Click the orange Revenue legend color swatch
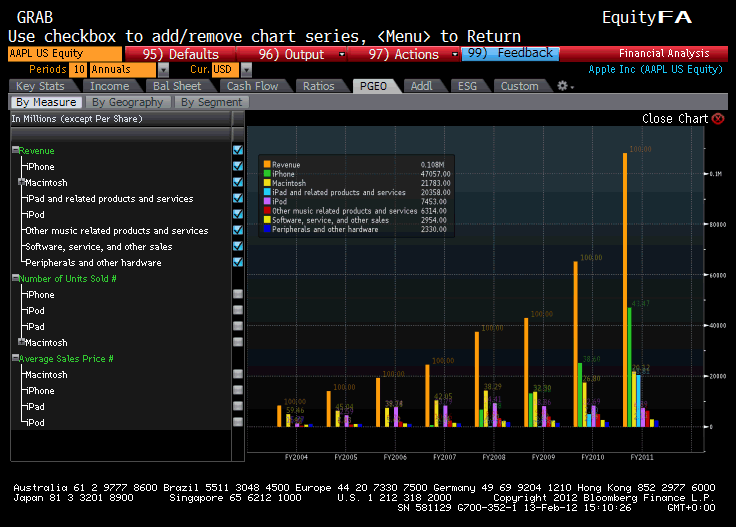Screen dimensions: 736x527 pos(267,164)
